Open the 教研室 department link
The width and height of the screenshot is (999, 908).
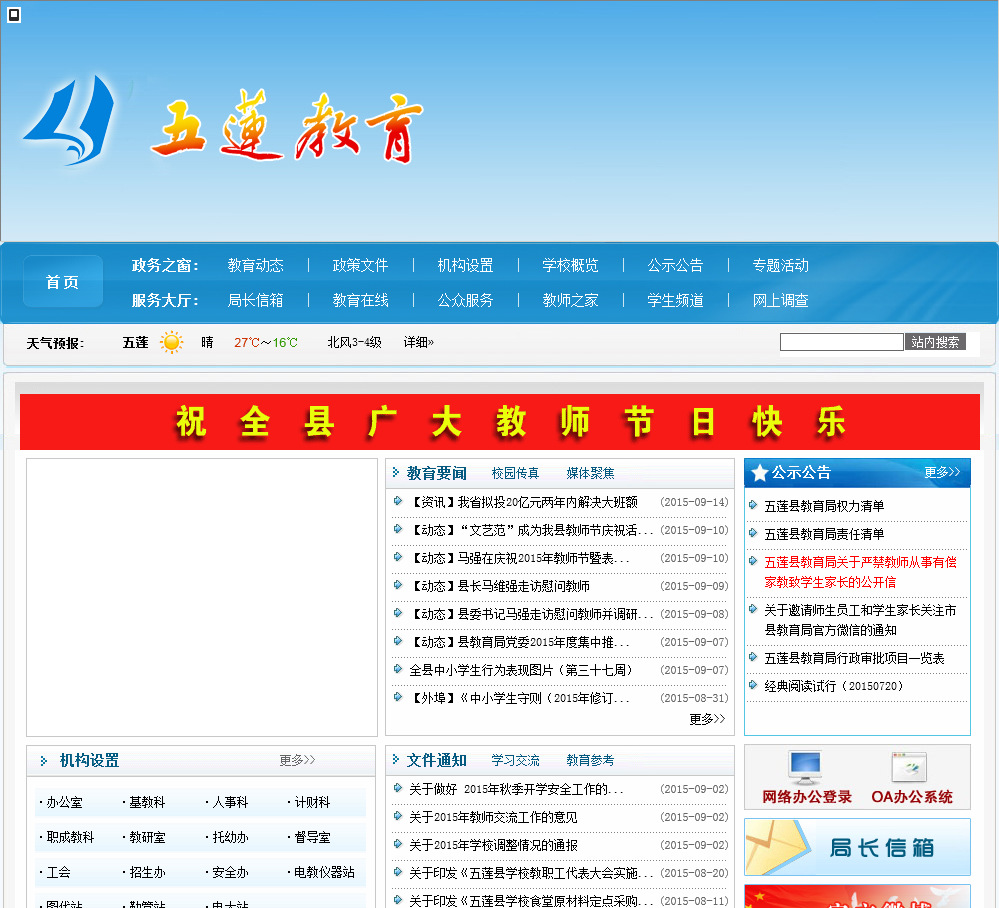click(x=147, y=837)
